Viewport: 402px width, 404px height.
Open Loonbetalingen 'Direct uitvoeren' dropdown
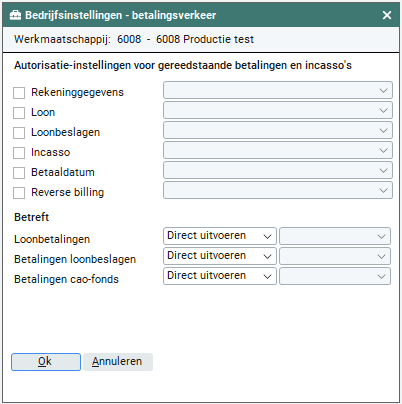tap(220, 236)
